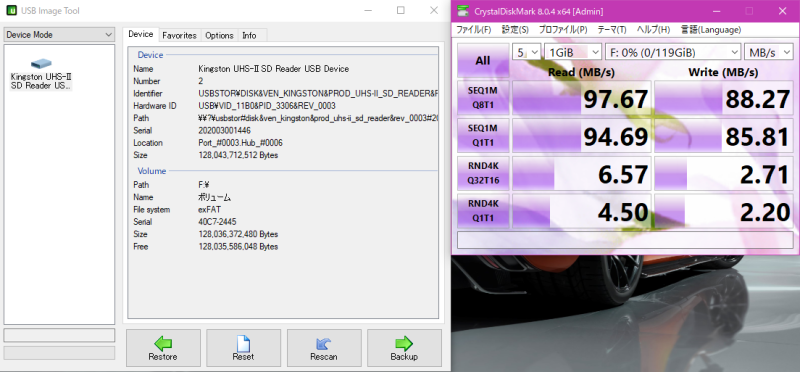The height and width of the screenshot is (372, 800).
Task: Click the CrystalDiskMark title bar icon
Action: click(462, 11)
